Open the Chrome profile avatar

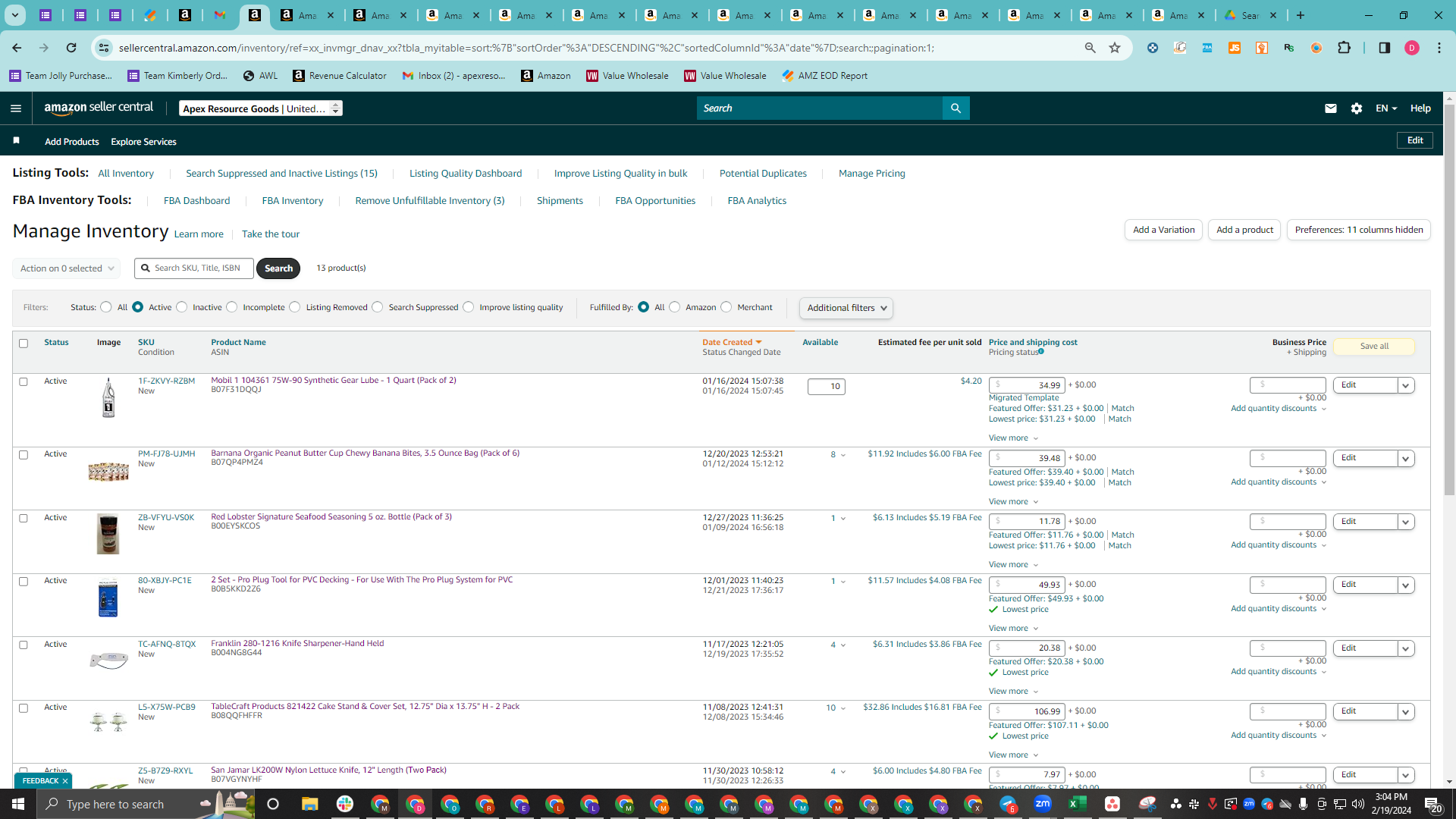[1412, 48]
